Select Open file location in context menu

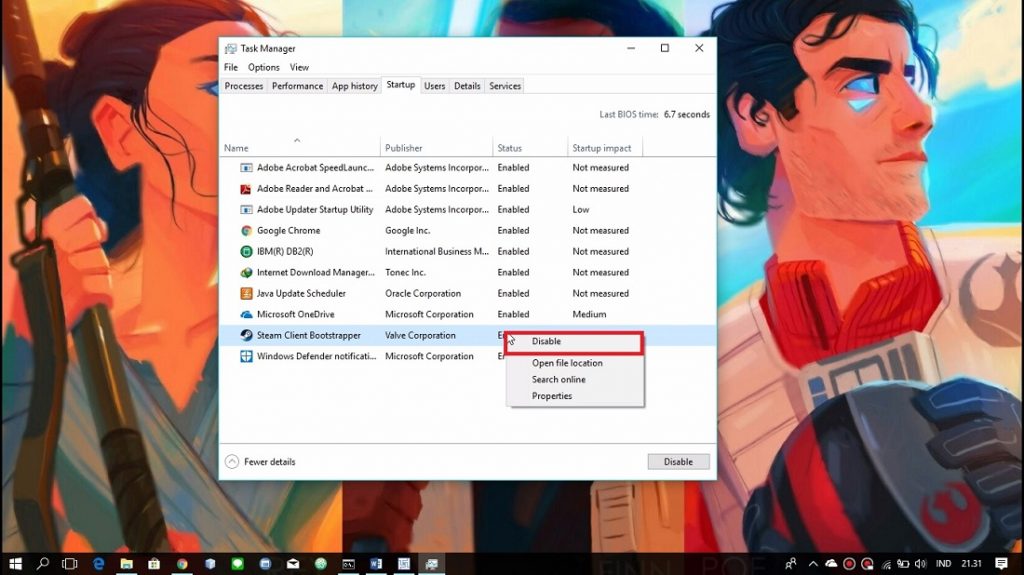(567, 363)
